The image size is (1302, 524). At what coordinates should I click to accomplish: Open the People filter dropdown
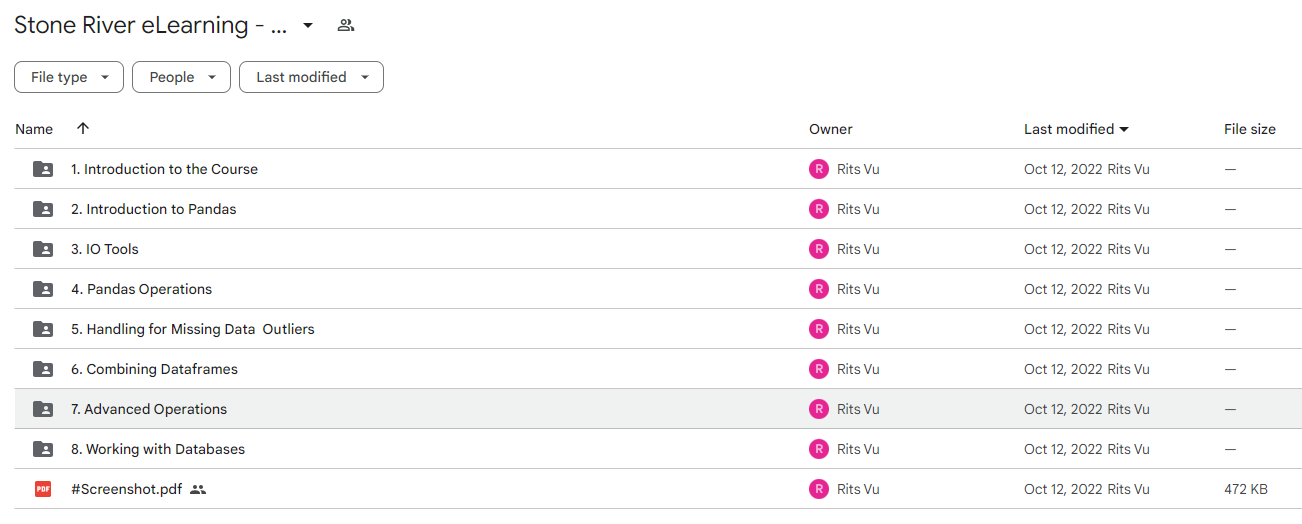(181, 77)
